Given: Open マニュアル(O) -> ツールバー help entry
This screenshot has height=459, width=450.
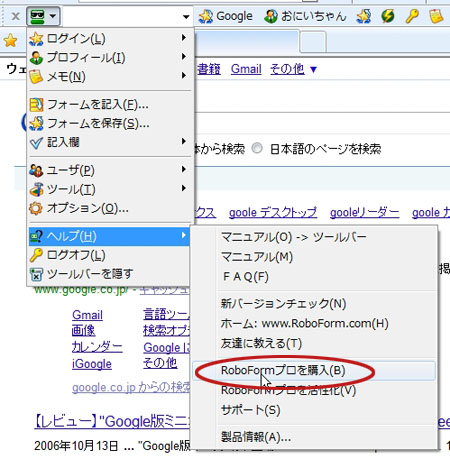Looking at the screenshot, I should click(x=314, y=237).
